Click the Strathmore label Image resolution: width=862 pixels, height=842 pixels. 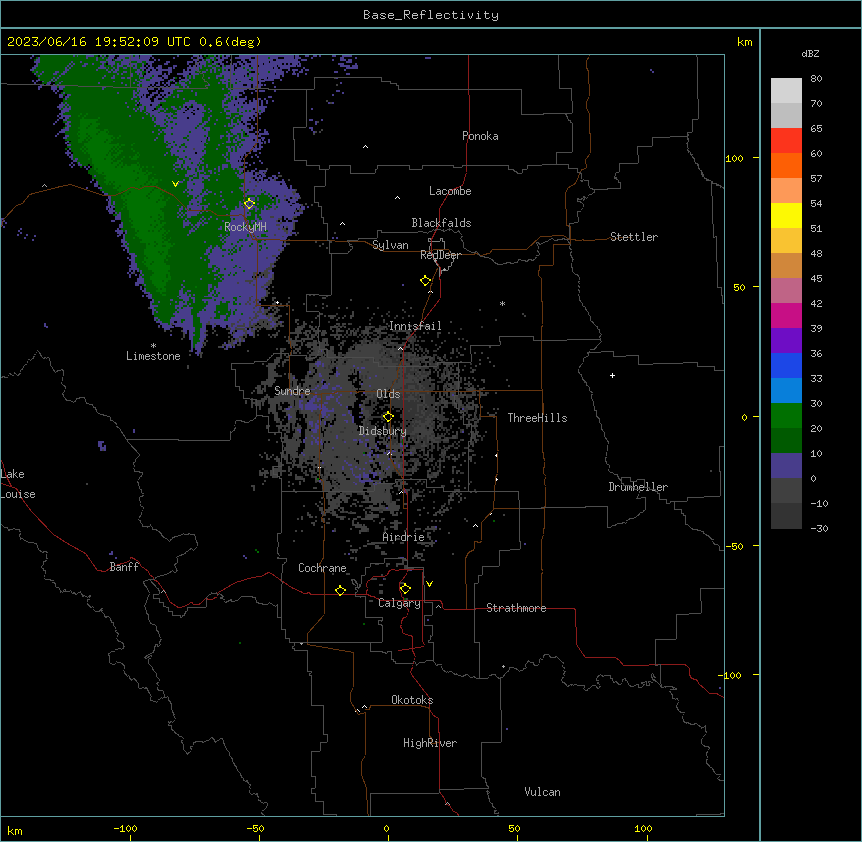tap(516, 608)
